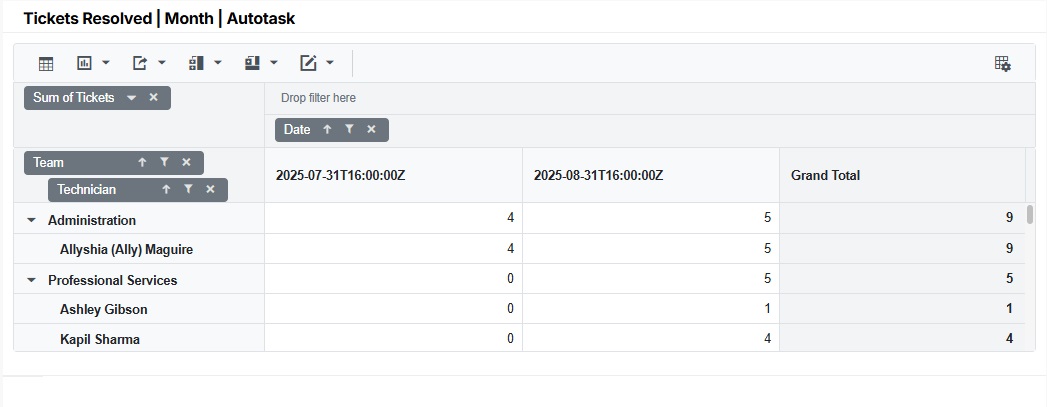Open the formatting options menu
Viewport: 1047px width, 407px height.
coord(317,63)
